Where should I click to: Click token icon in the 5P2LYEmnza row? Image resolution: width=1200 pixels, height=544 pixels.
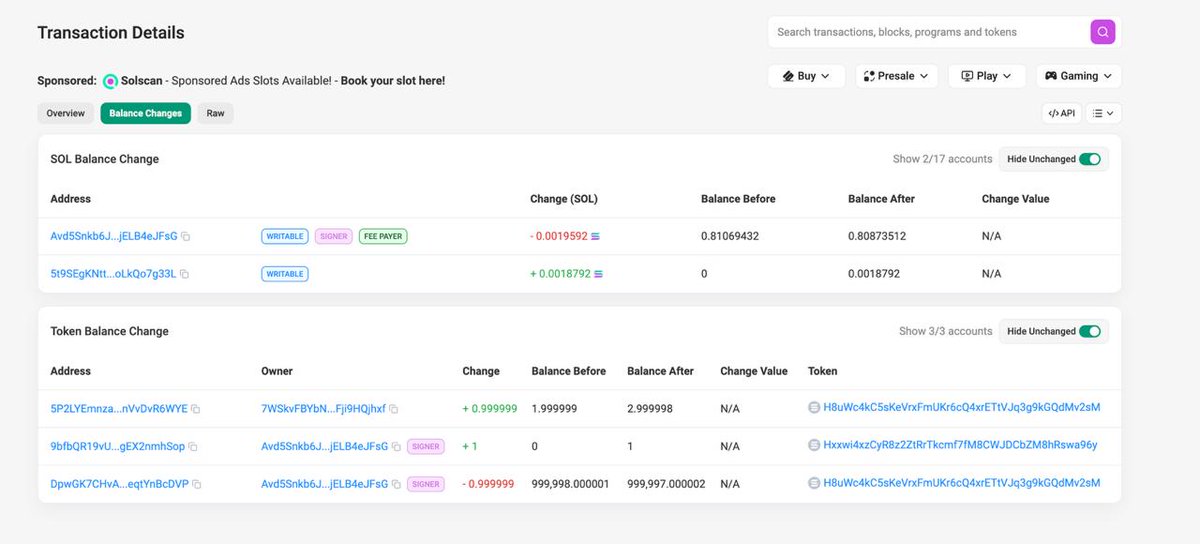click(x=814, y=408)
